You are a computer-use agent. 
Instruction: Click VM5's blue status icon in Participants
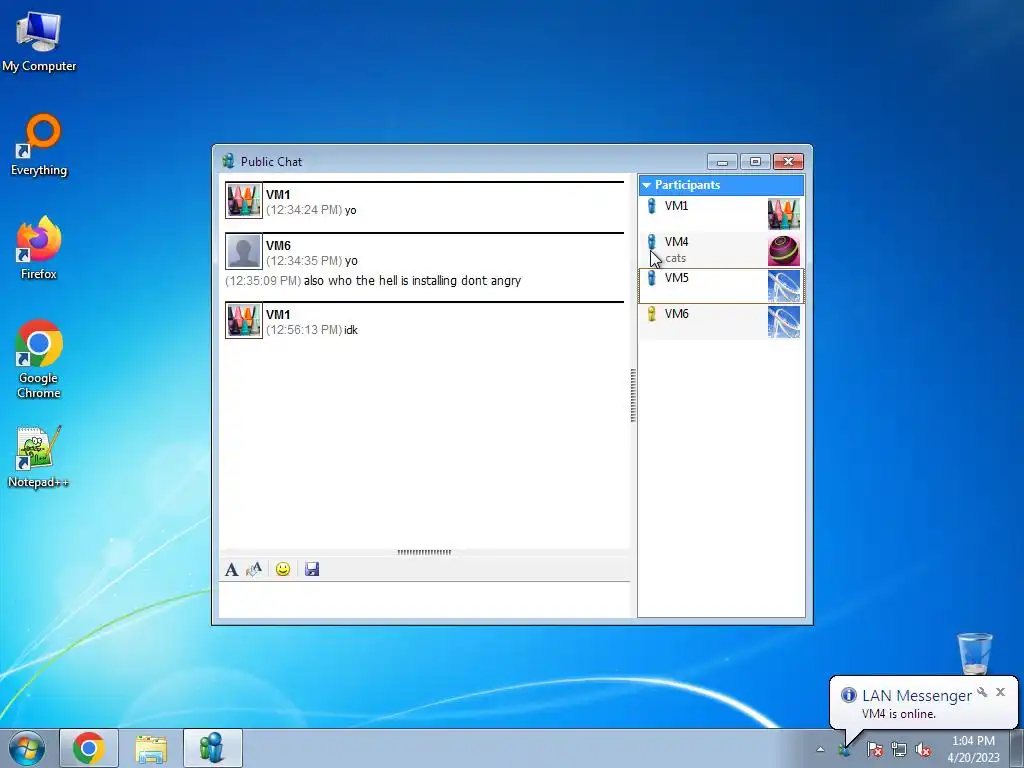(651, 278)
